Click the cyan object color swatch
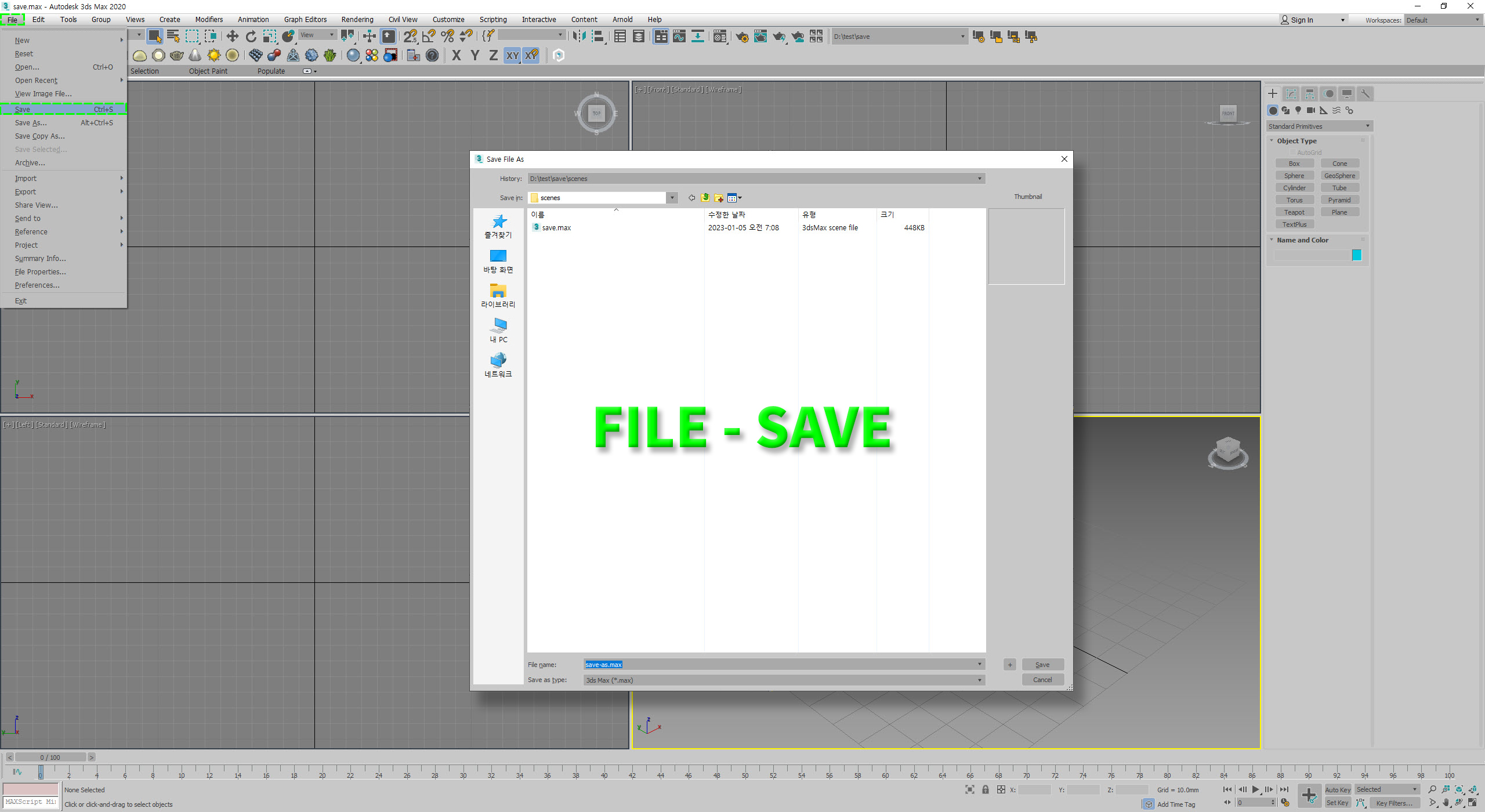 [1356, 255]
